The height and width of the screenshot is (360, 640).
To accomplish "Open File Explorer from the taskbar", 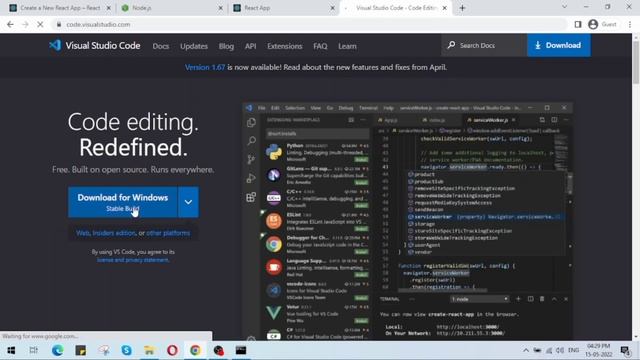I will pos(149,350).
